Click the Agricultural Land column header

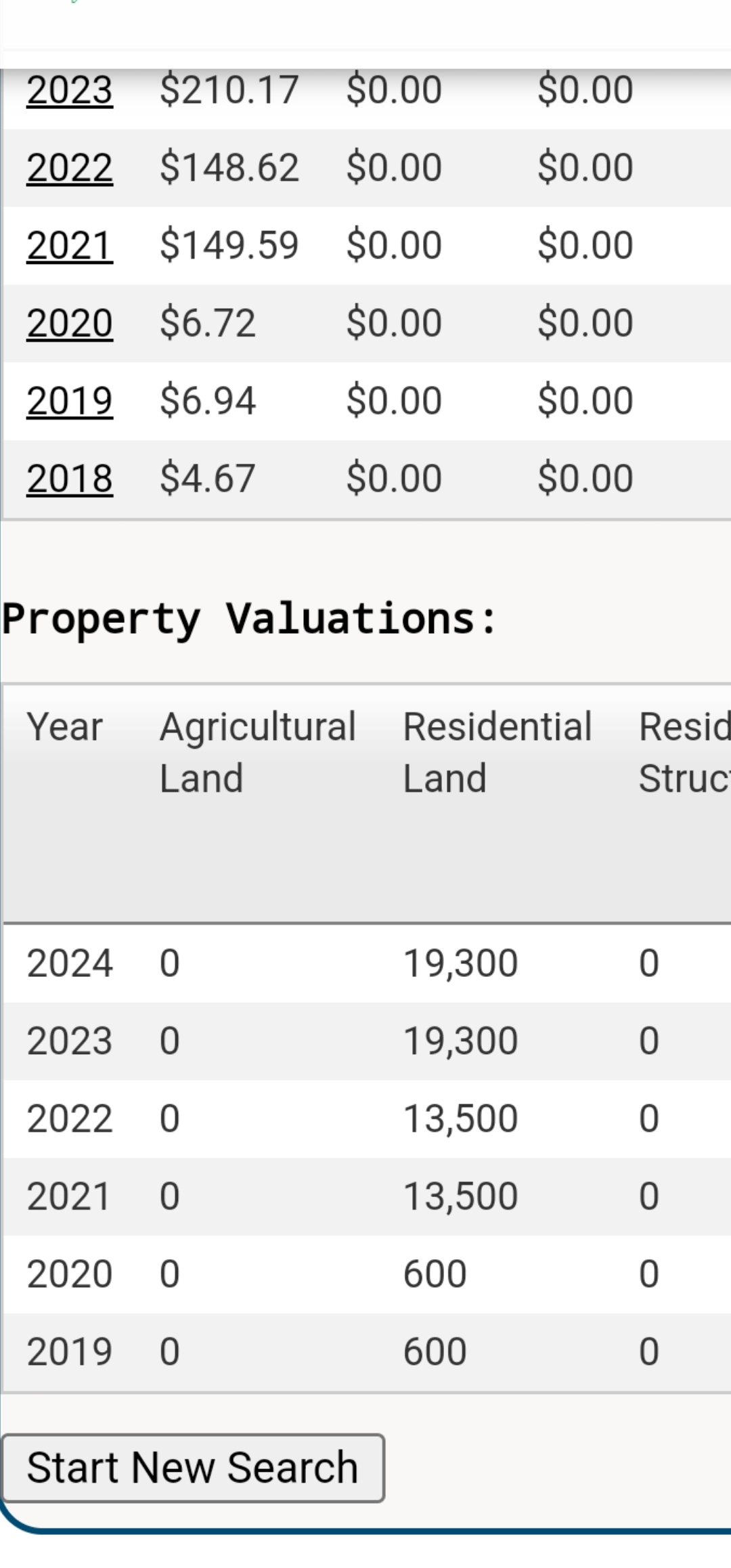[257, 752]
